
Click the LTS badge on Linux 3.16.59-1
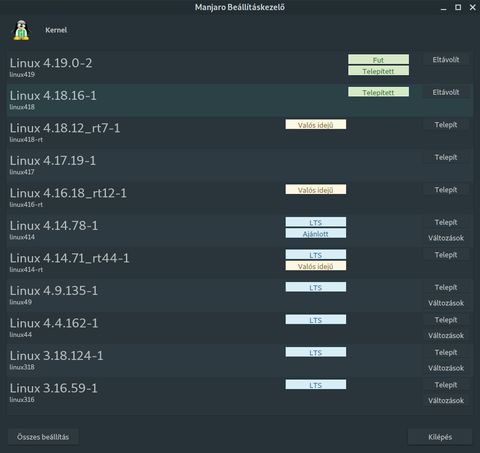tap(316, 384)
